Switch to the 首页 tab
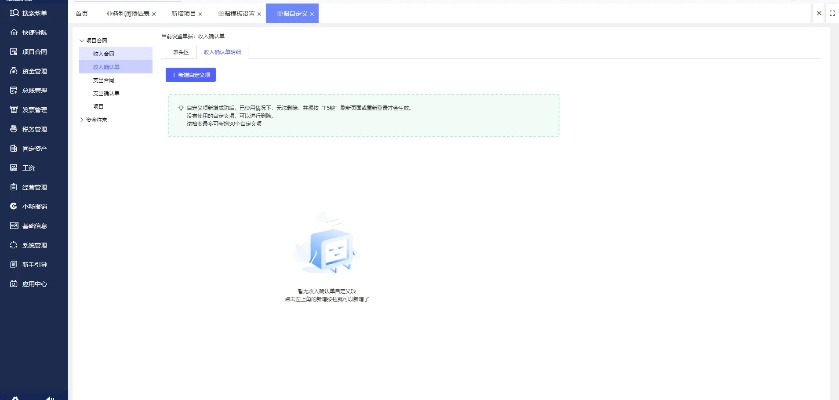 coord(82,14)
